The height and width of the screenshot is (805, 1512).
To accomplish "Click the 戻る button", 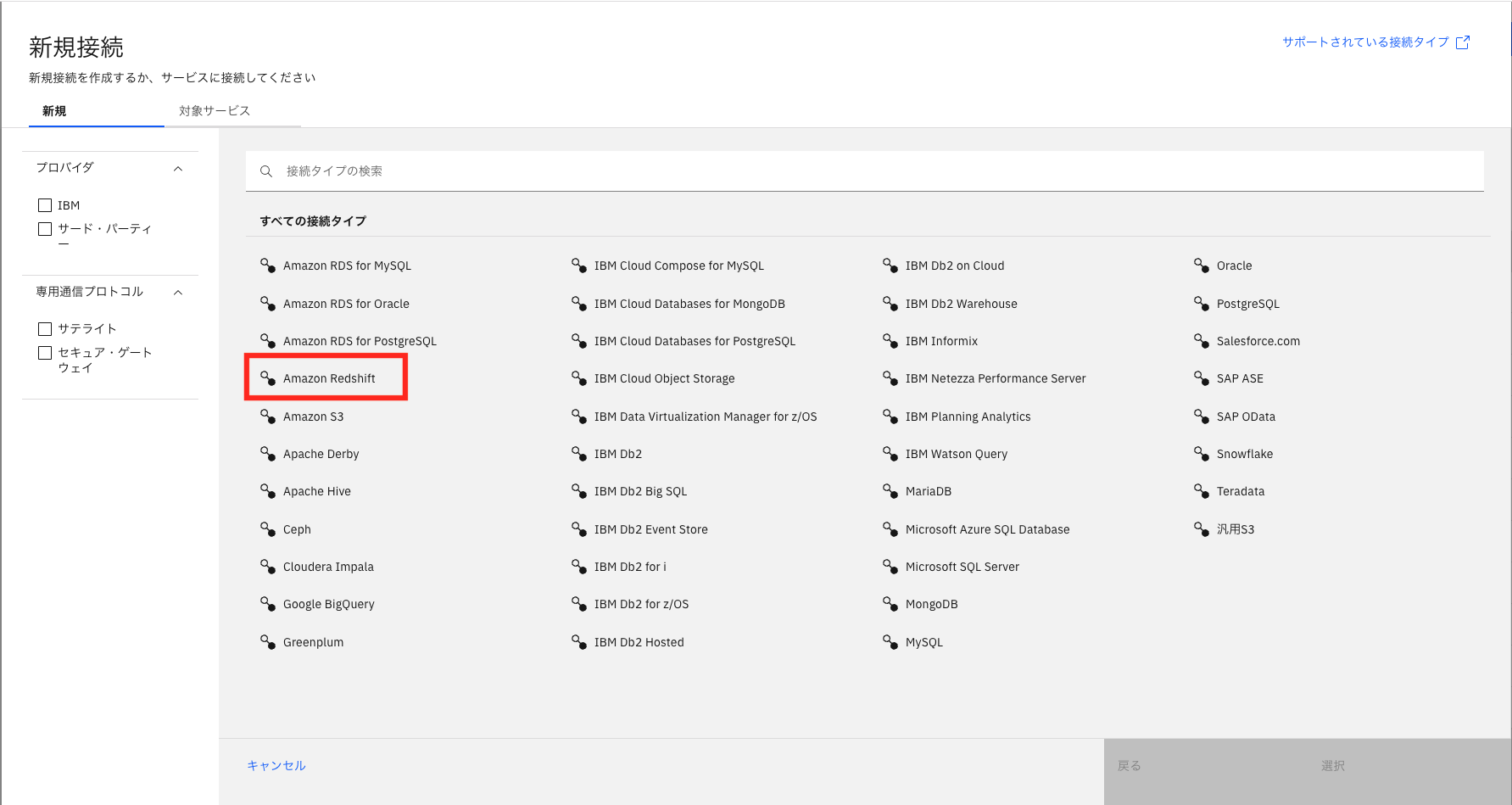I will click(1206, 772).
